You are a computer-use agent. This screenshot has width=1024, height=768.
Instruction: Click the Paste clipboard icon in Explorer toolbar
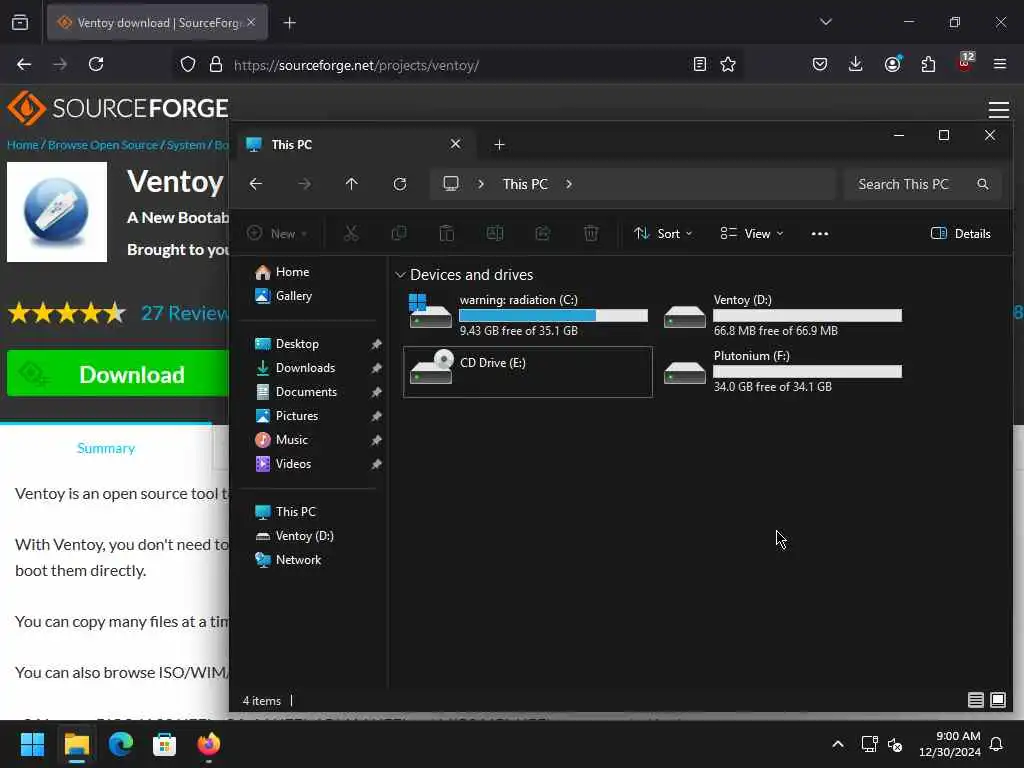click(x=447, y=233)
